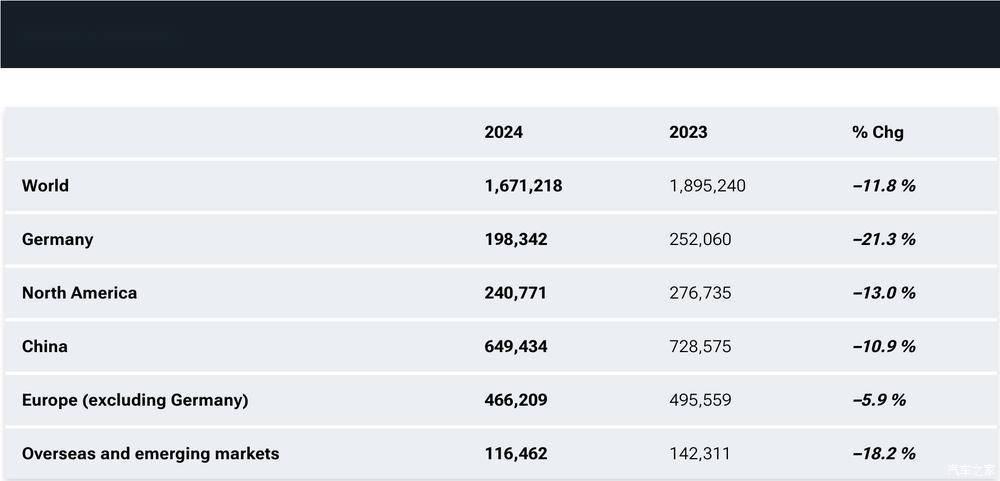1000x481 pixels.
Task: Select the China row label
Action: click(x=45, y=346)
